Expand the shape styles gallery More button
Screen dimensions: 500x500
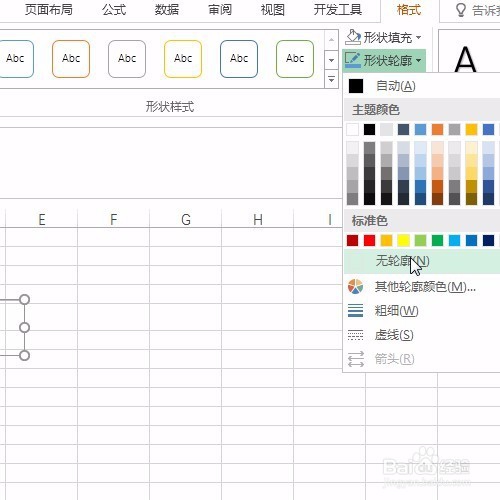point(331,79)
